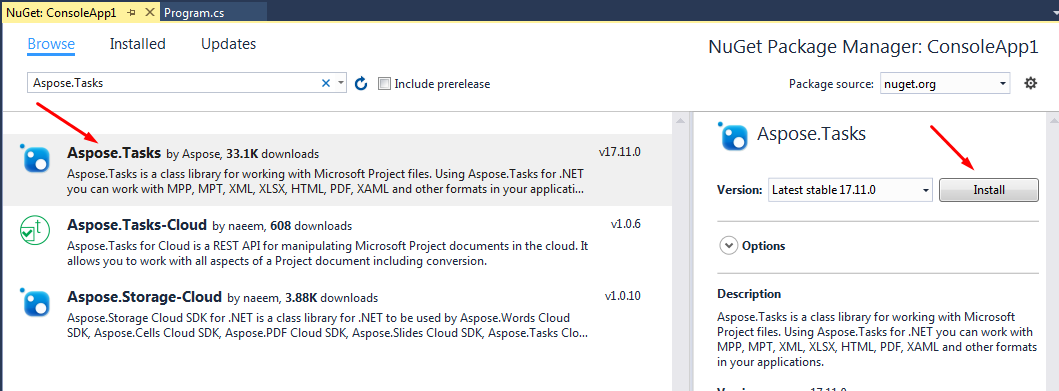Open the Version dropdown Latest stable 17.11.0
Viewport: 1059px width, 391px height.
tap(850, 190)
